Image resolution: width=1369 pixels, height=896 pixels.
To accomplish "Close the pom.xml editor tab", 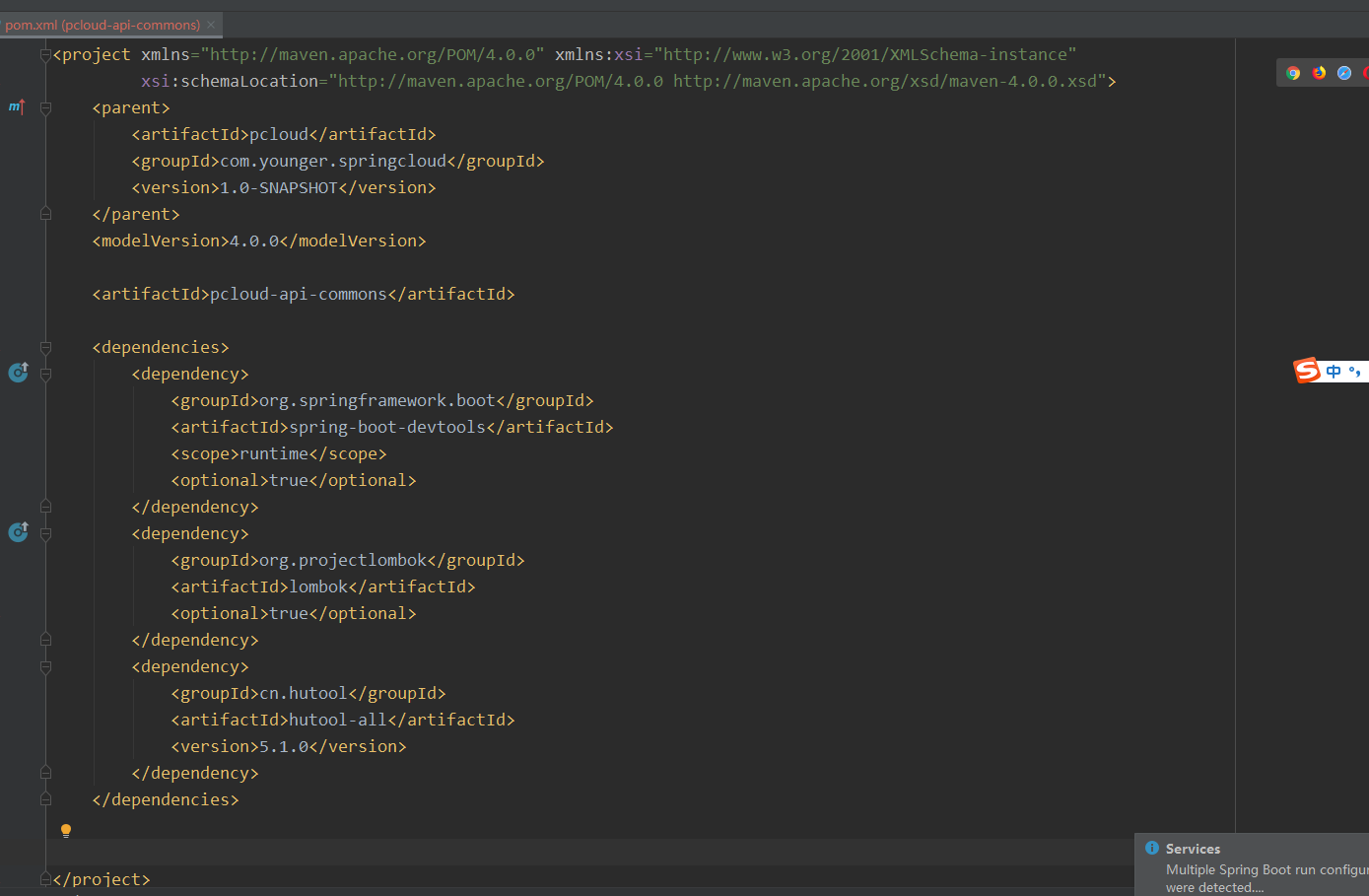I will 211,25.
